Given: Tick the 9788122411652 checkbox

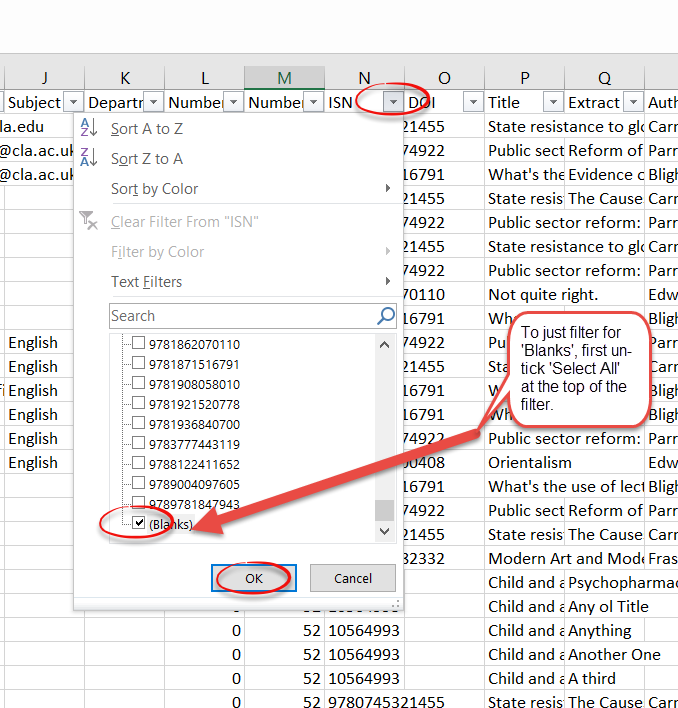Looking at the screenshot, I should pyautogui.click(x=139, y=464).
